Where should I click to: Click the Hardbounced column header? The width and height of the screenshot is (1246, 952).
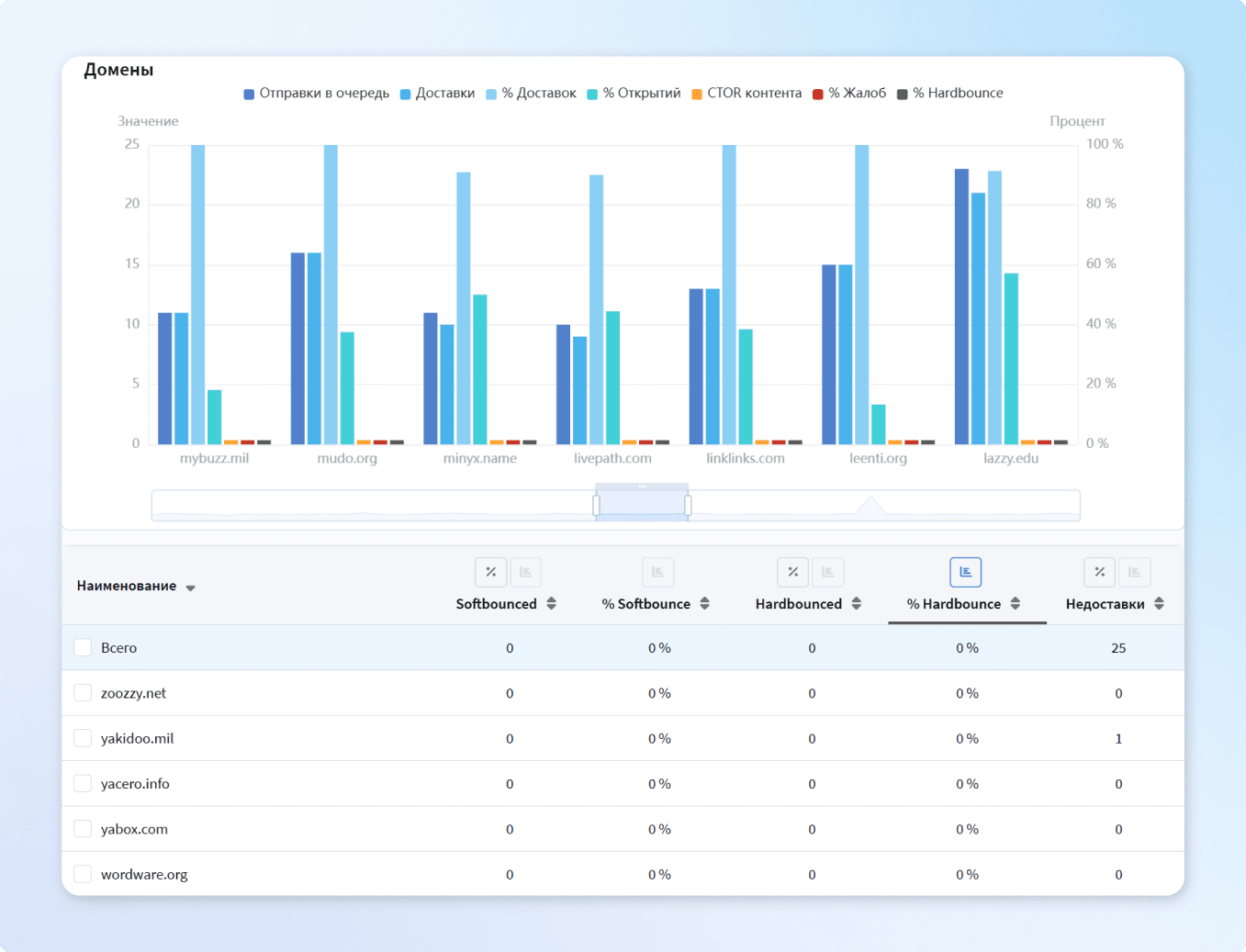coord(799,604)
